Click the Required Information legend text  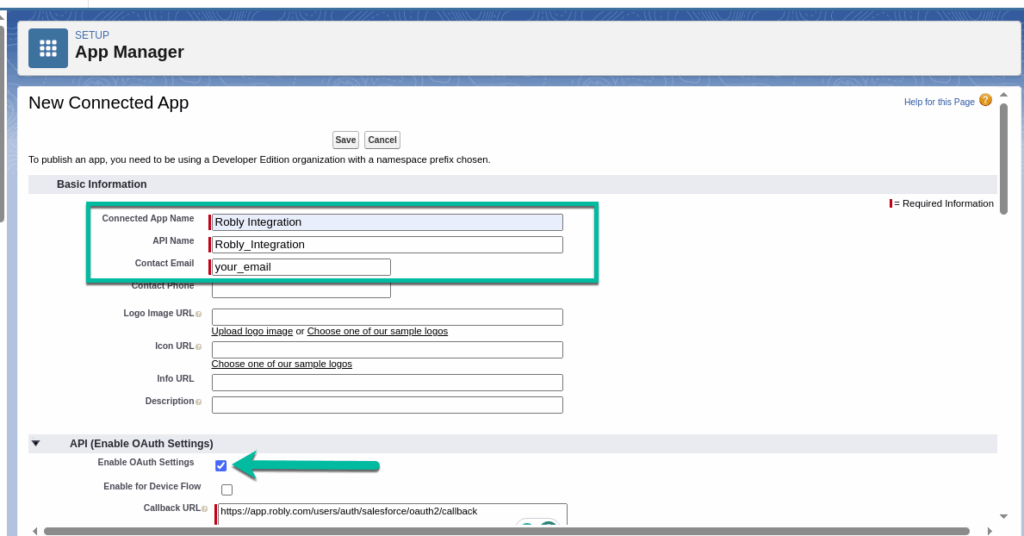click(x=944, y=204)
